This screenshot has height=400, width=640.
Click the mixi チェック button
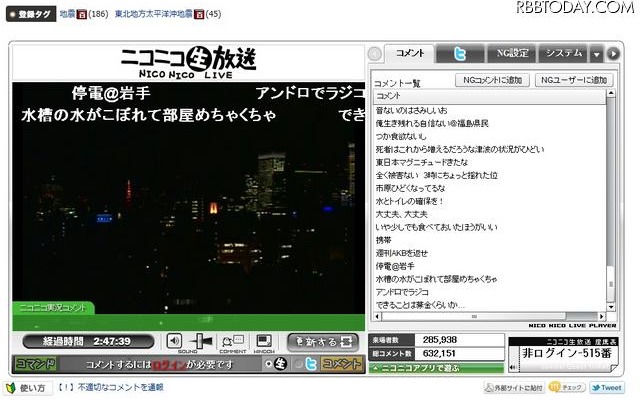coord(567,387)
